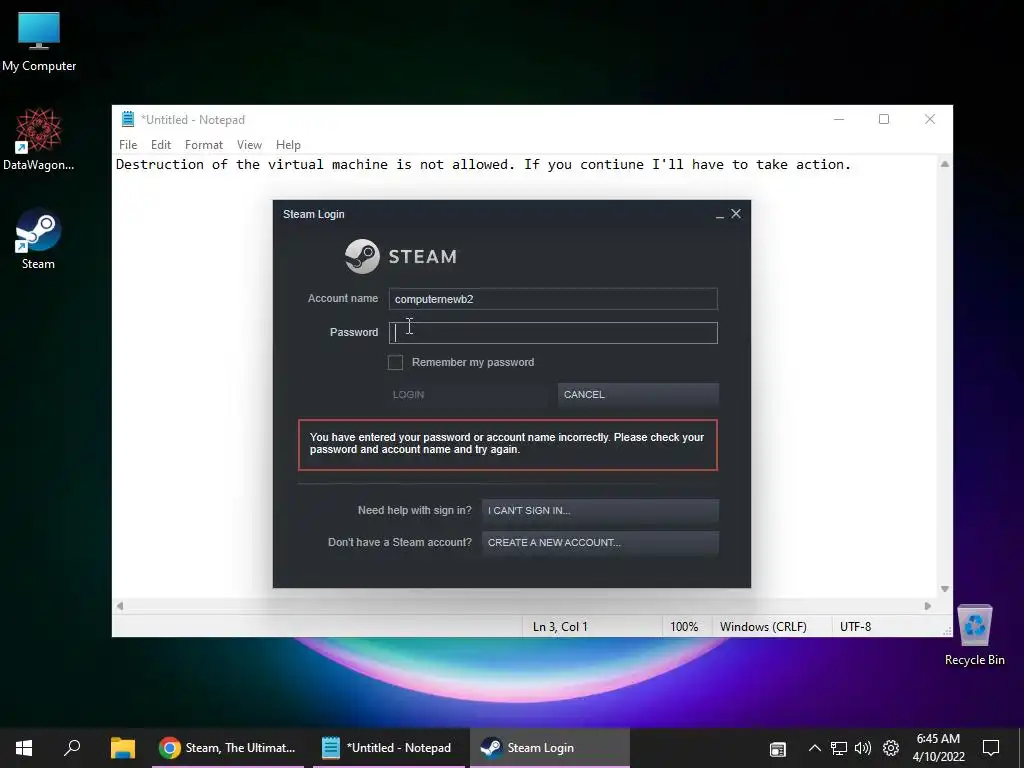Open Notepad View menu
1024x768 pixels.
click(249, 145)
